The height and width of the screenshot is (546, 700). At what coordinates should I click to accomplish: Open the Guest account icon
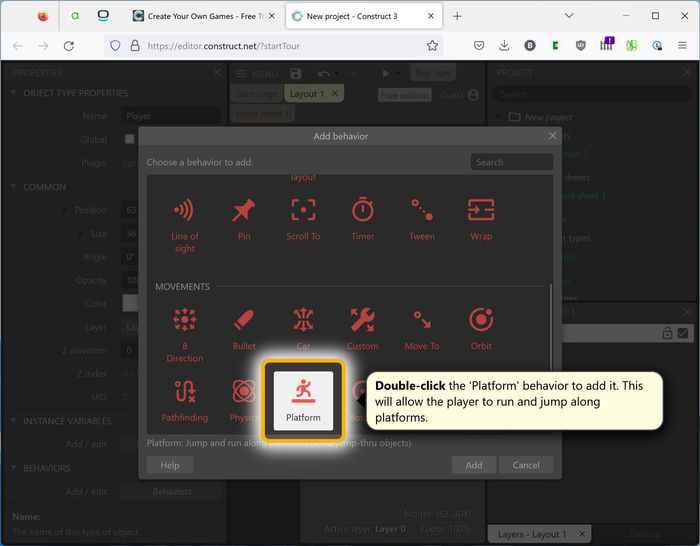click(x=473, y=95)
